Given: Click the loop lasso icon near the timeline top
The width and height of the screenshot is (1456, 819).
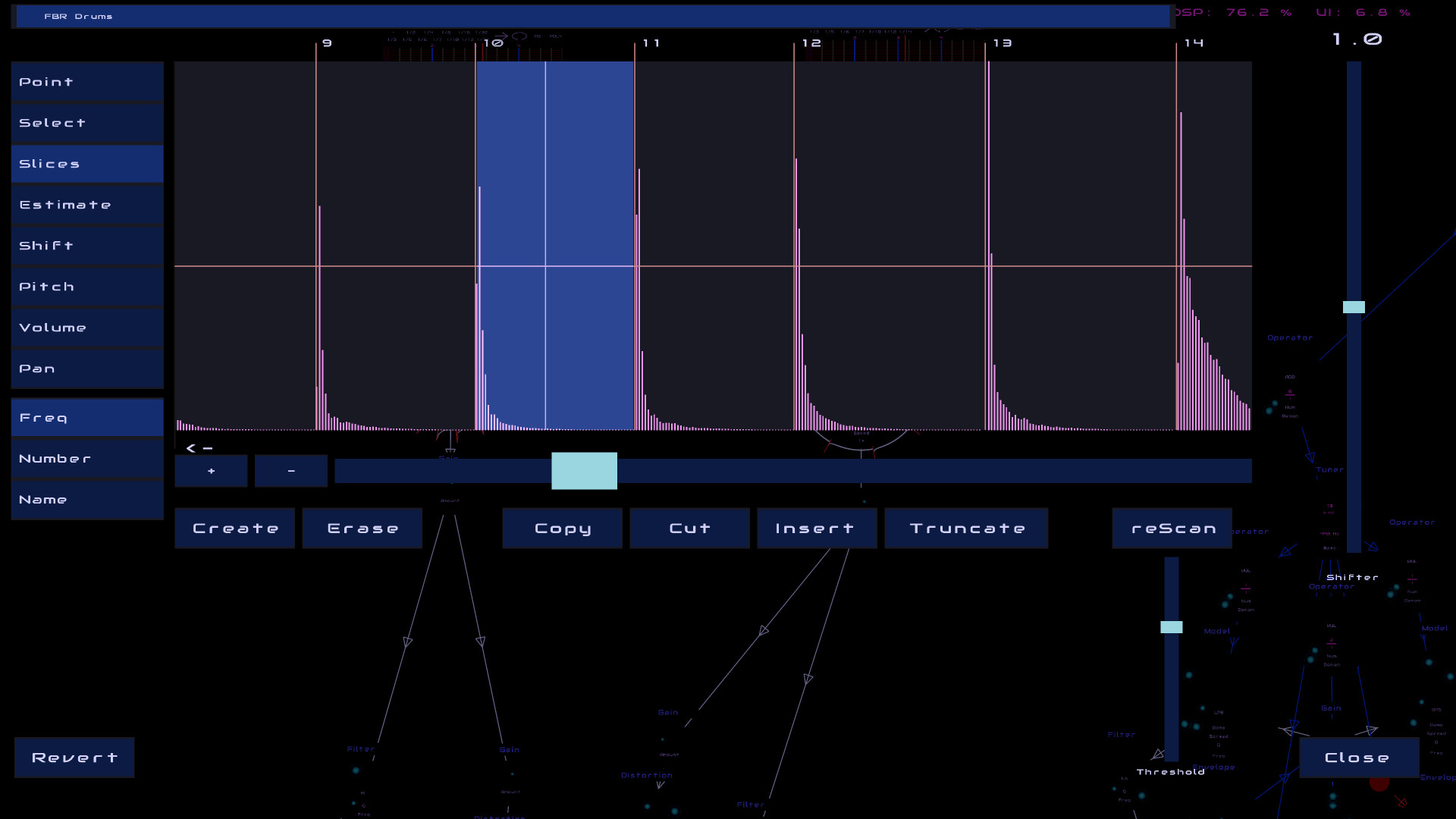Looking at the screenshot, I should (519, 35).
